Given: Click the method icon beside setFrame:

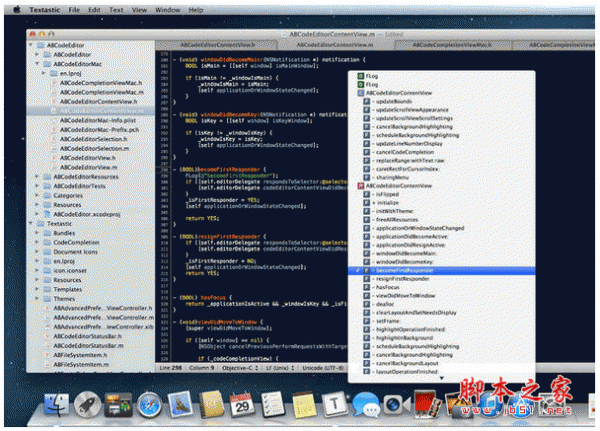Looking at the screenshot, I should click(367, 321).
